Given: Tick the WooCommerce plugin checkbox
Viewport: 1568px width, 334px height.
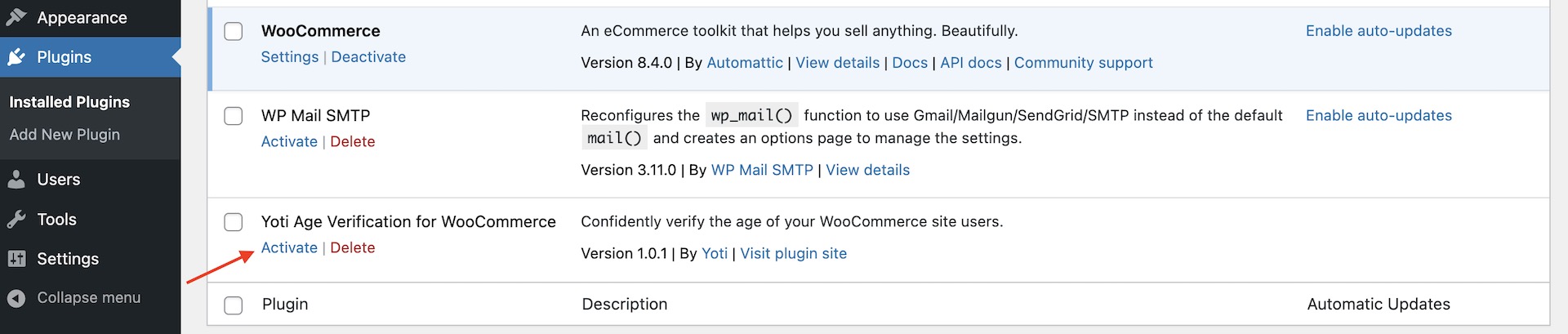Looking at the screenshot, I should tap(234, 31).
